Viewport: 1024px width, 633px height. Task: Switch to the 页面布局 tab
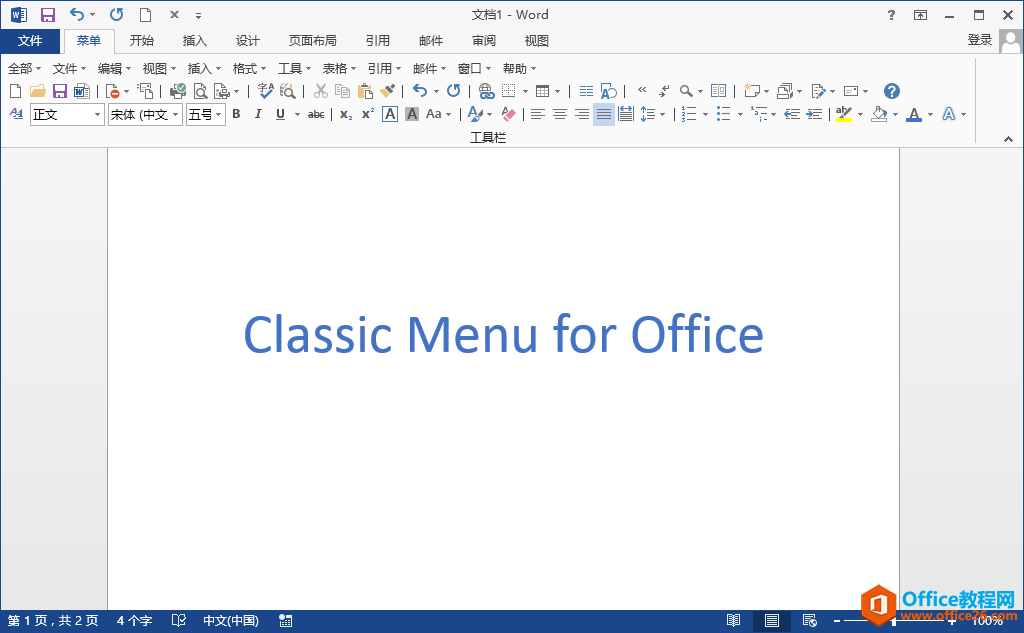click(x=313, y=41)
